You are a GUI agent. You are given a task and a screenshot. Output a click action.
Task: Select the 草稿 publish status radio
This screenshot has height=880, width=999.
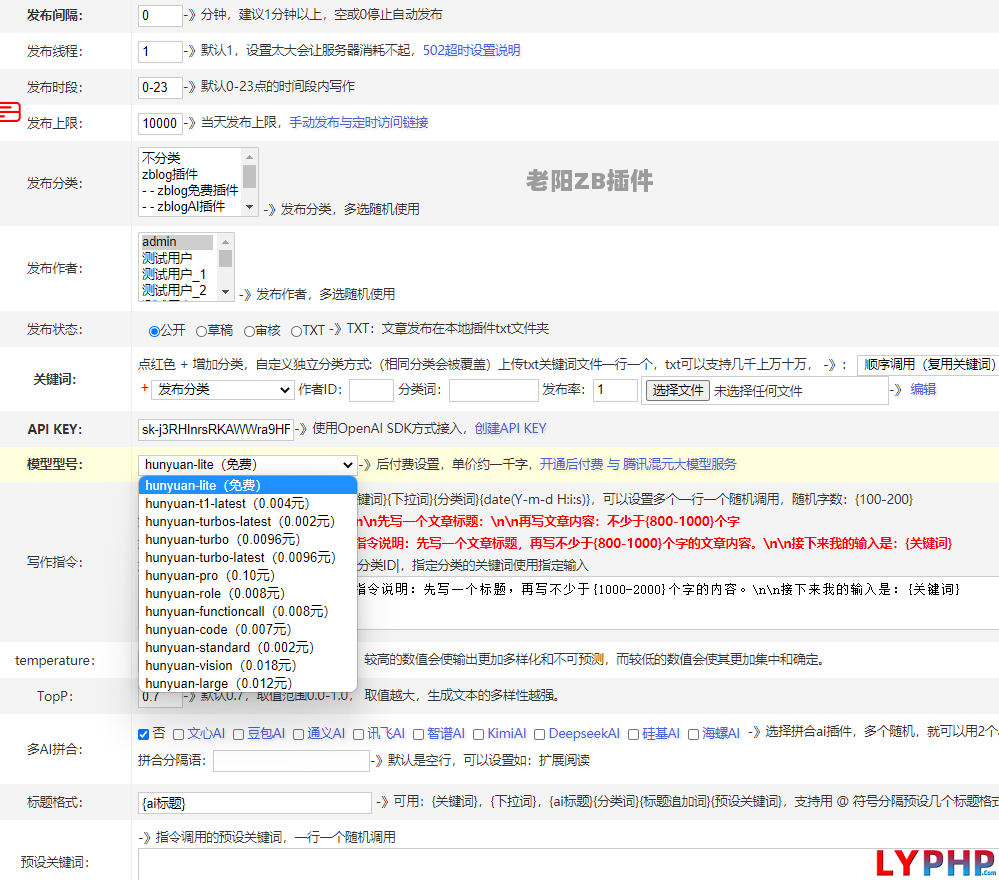pos(201,331)
